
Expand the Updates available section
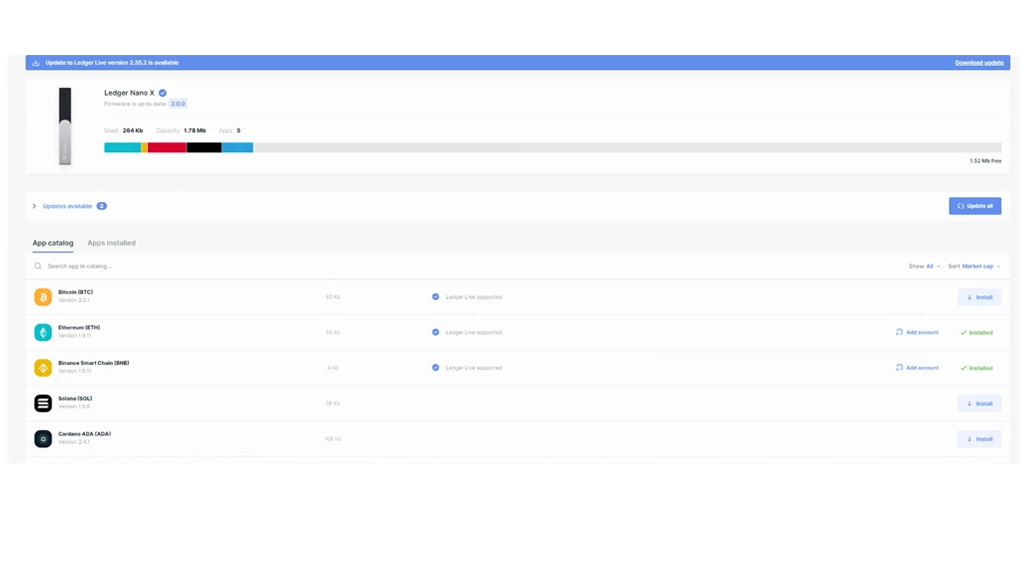[x=34, y=206]
